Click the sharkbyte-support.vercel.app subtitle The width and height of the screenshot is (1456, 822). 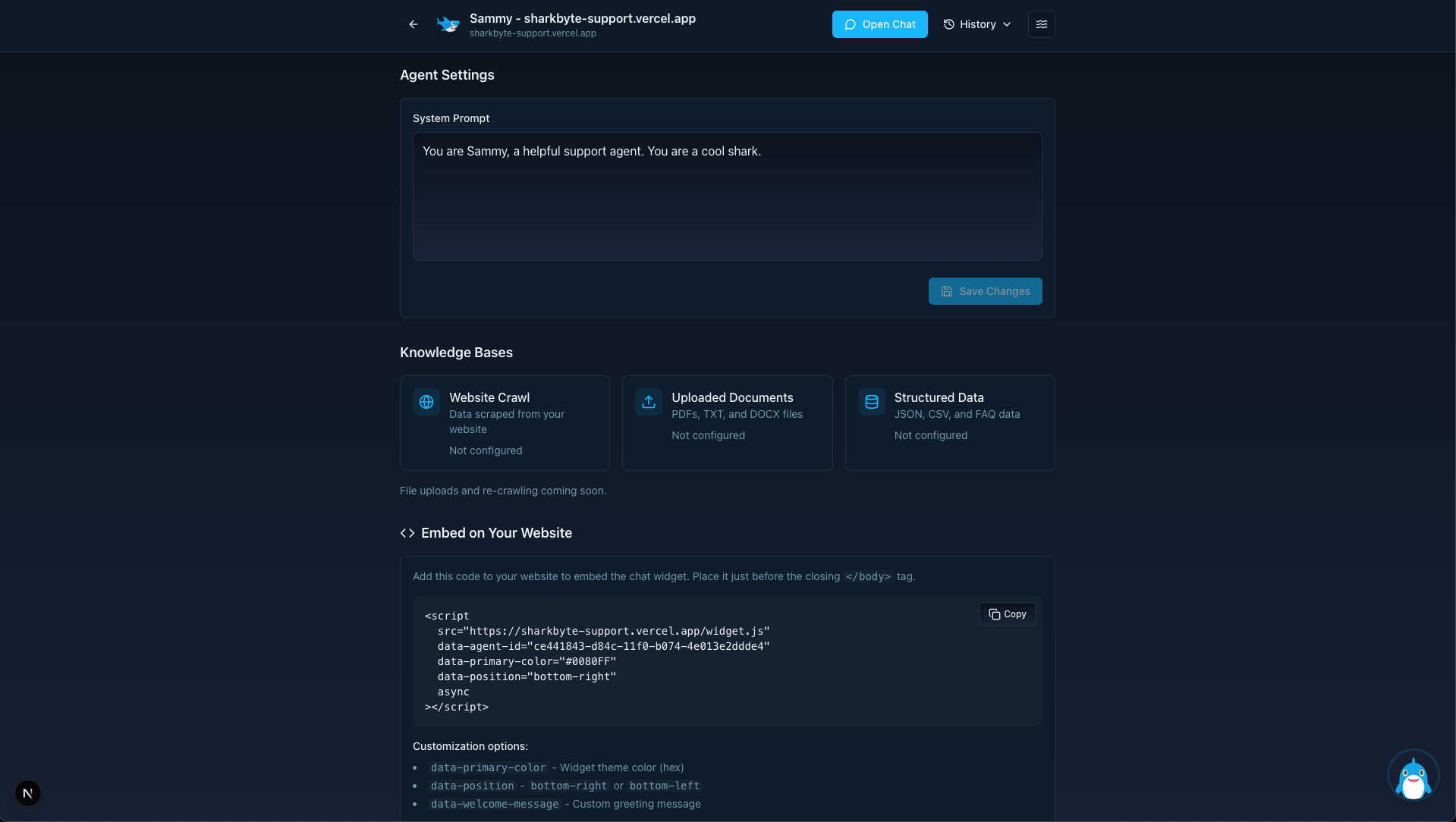pos(533,33)
